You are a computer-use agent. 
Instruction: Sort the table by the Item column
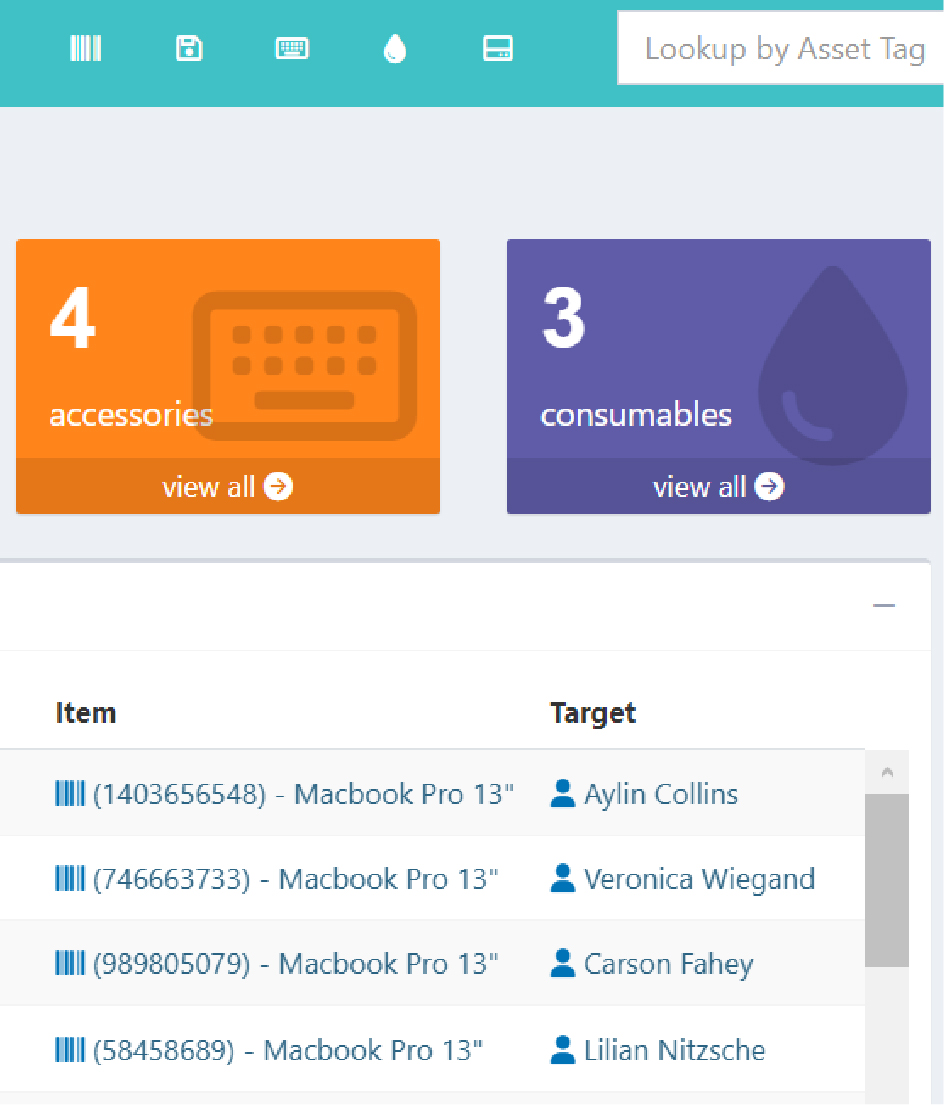[x=86, y=712]
